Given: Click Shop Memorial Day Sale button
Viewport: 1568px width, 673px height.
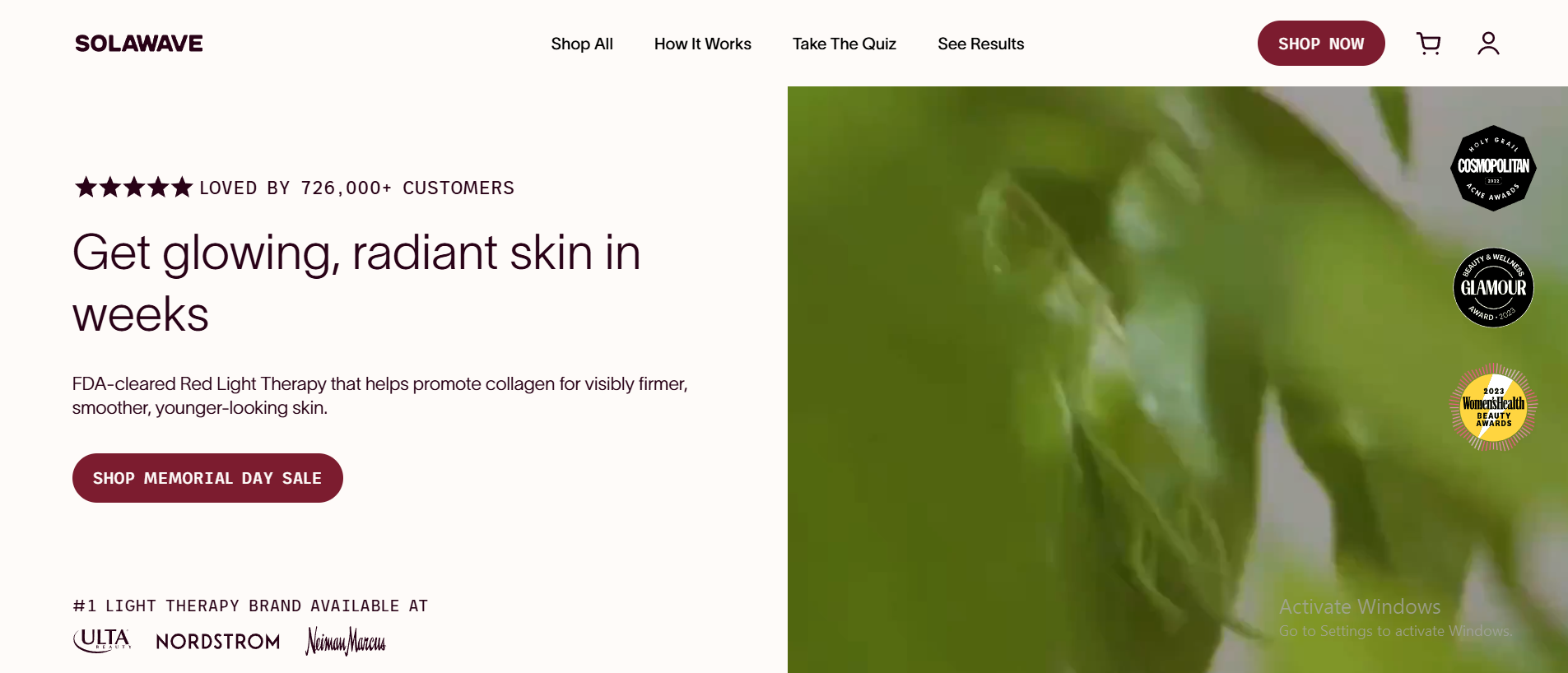Looking at the screenshot, I should point(207,478).
